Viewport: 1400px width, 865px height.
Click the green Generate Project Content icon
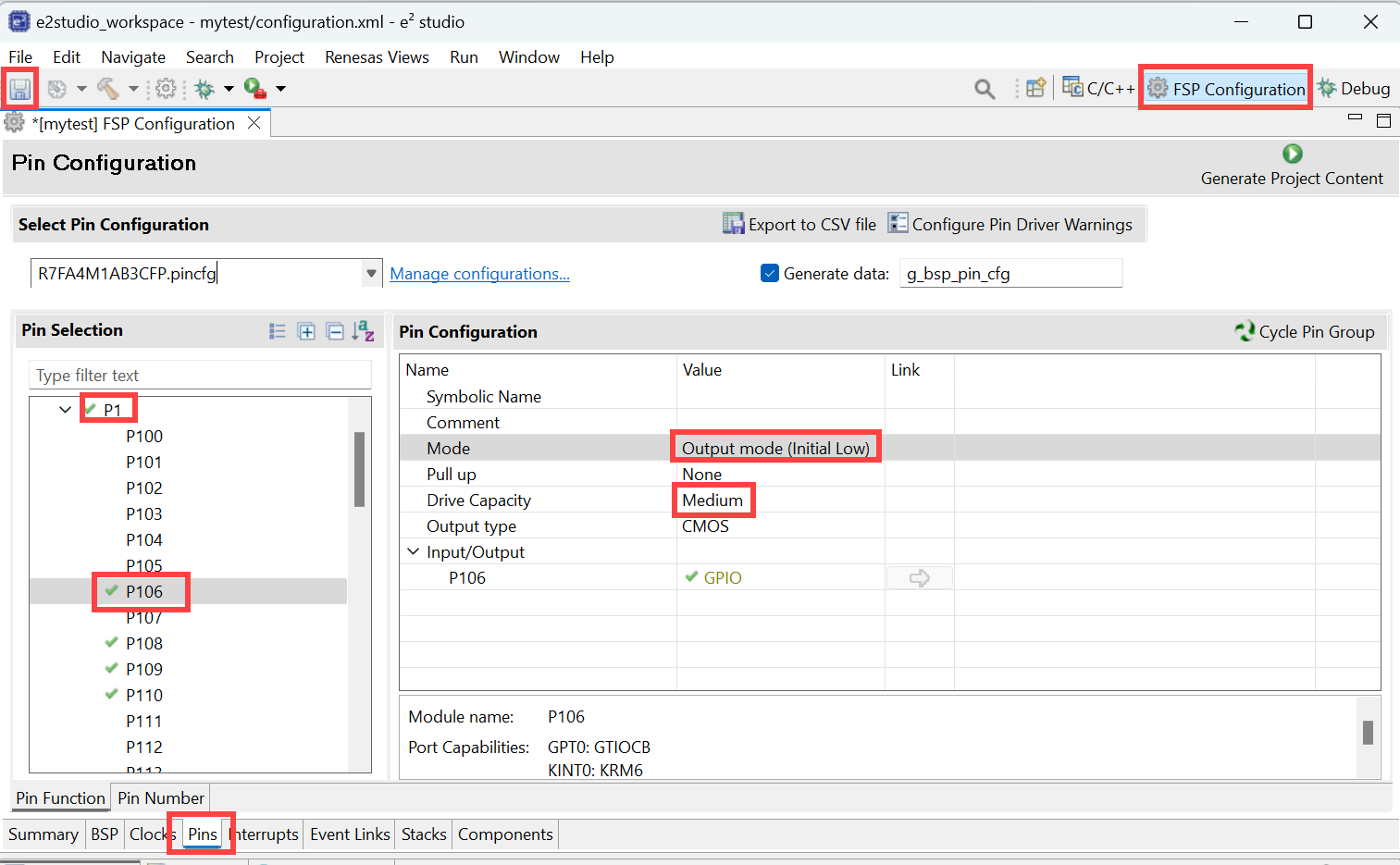pos(1293,154)
